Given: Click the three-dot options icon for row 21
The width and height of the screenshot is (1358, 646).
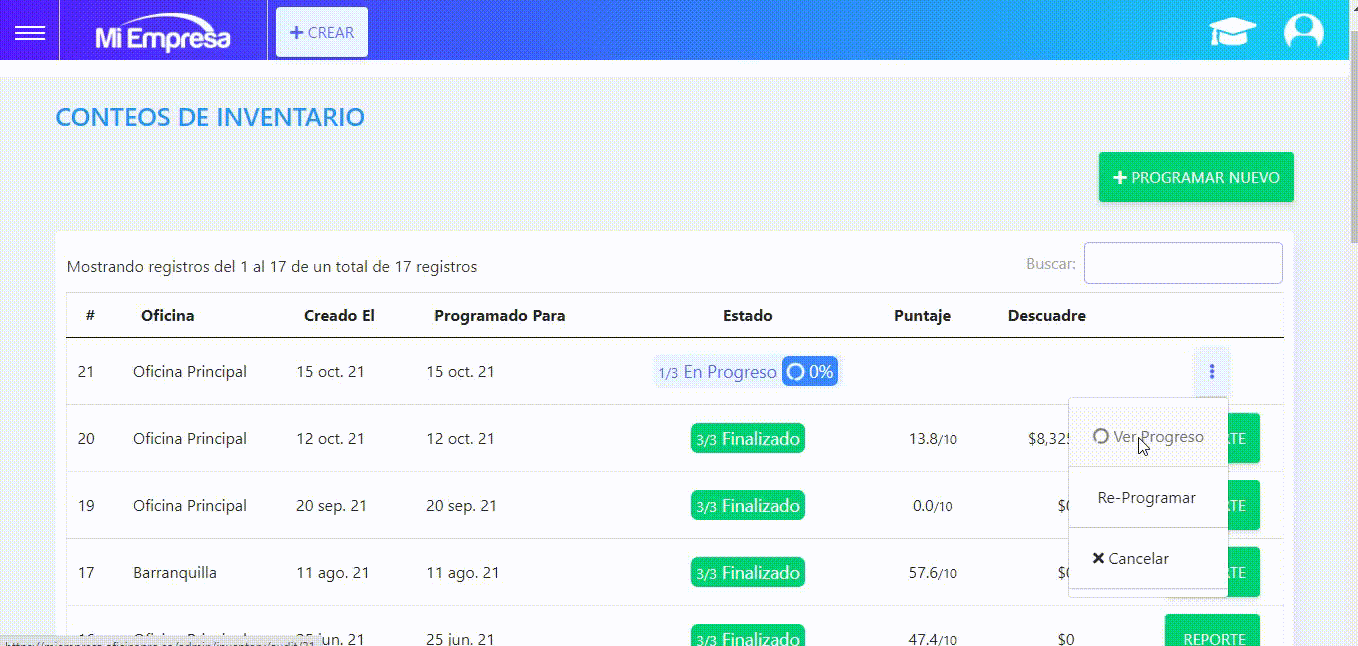Looking at the screenshot, I should point(1211,372).
